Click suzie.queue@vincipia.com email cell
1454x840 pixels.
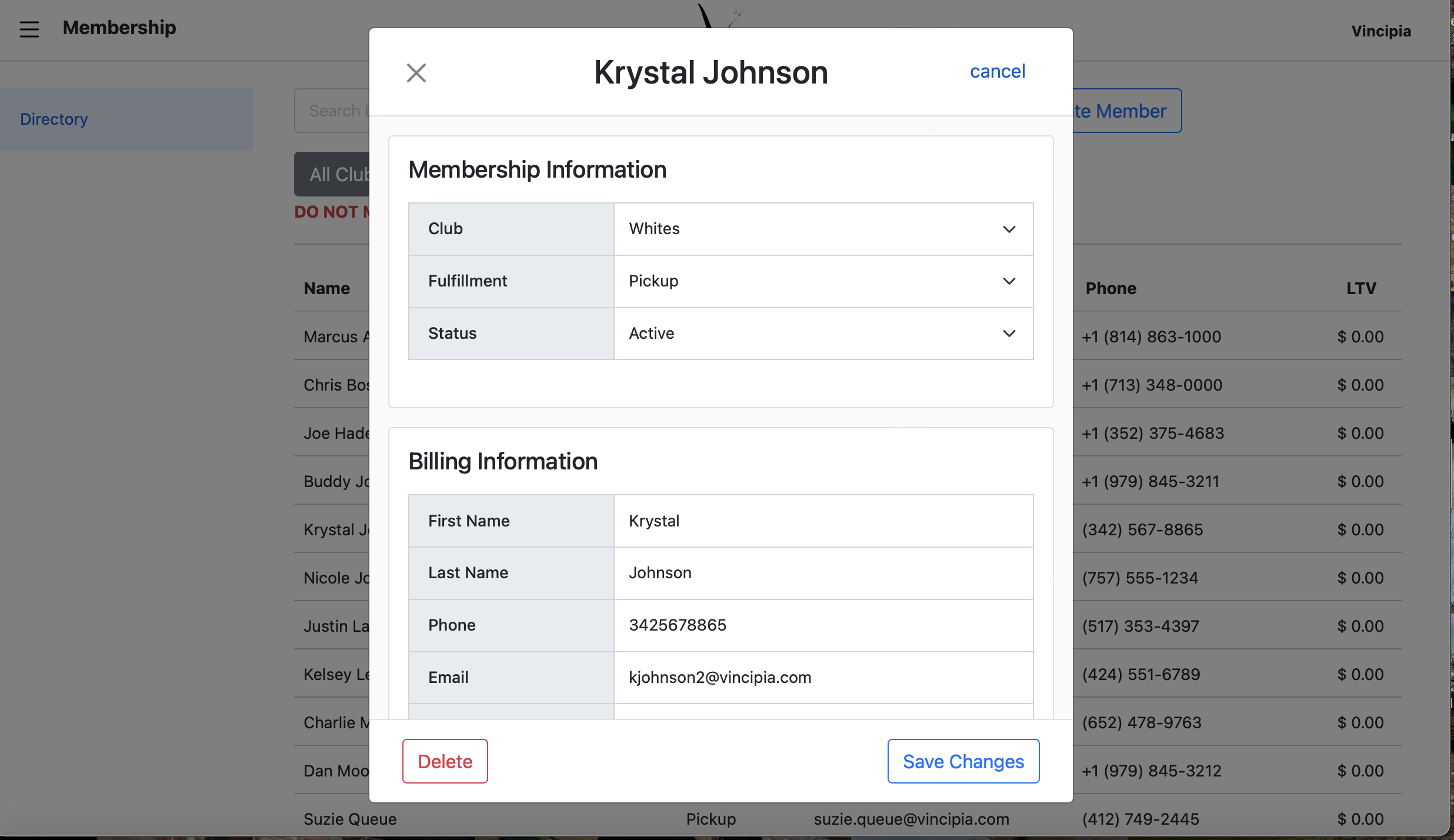click(x=911, y=819)
